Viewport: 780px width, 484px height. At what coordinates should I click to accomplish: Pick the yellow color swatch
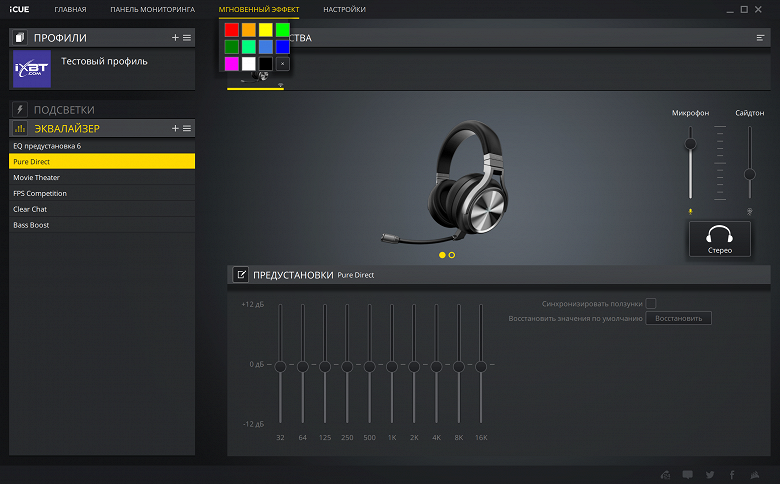pyautogui.click(x=266, y=30)
